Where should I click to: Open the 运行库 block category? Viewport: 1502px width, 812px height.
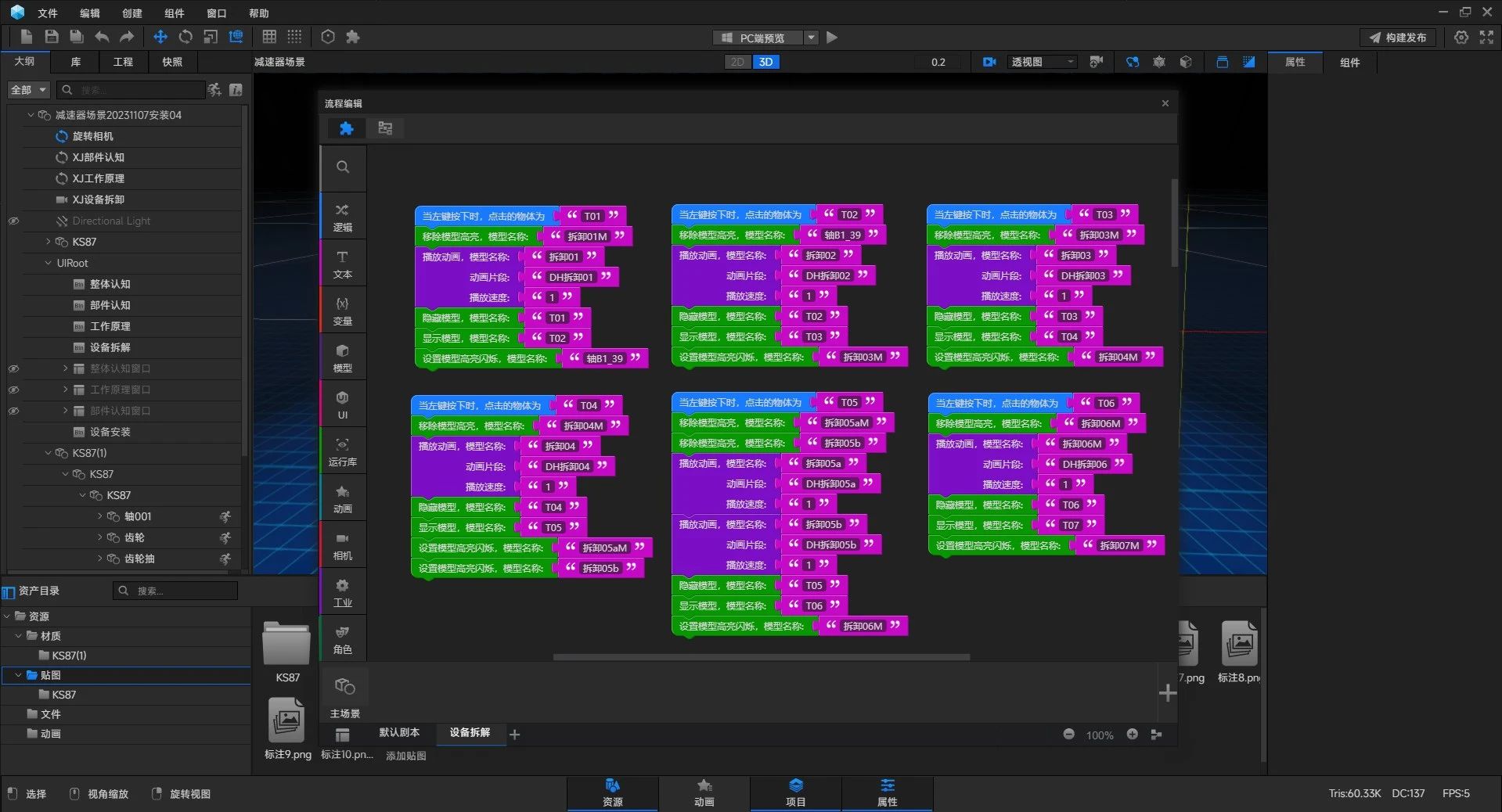point(343,451)
